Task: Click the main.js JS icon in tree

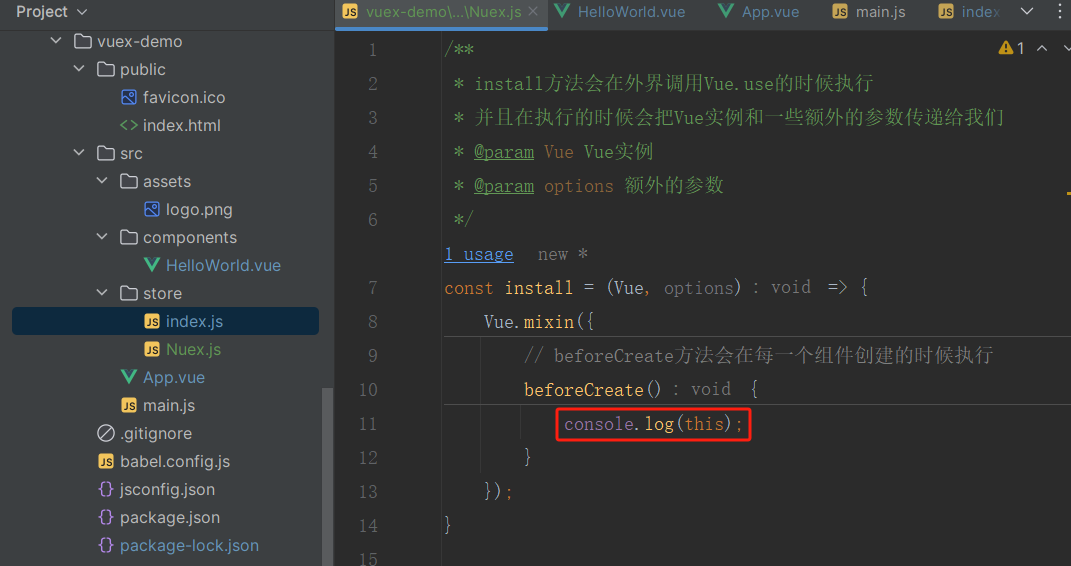Action: (128, 406)
